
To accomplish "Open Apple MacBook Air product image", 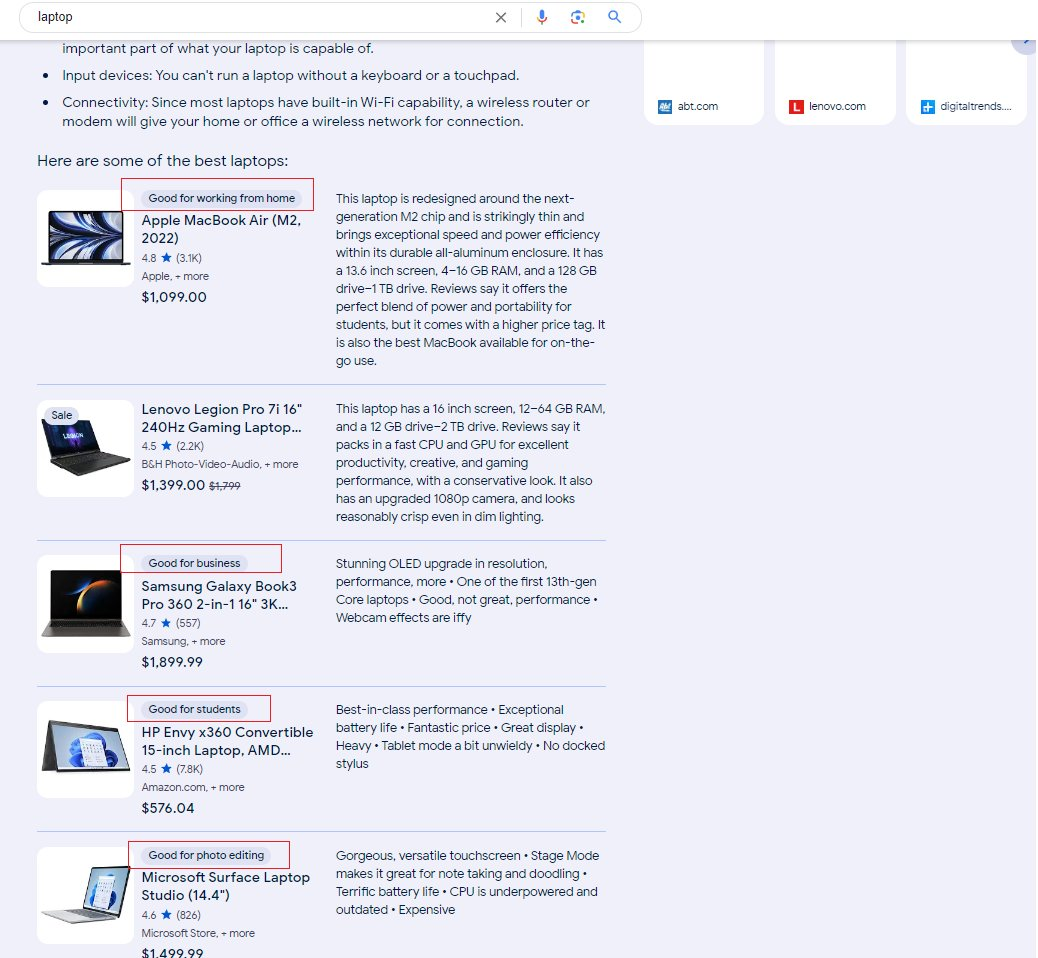I will (85, 239).
